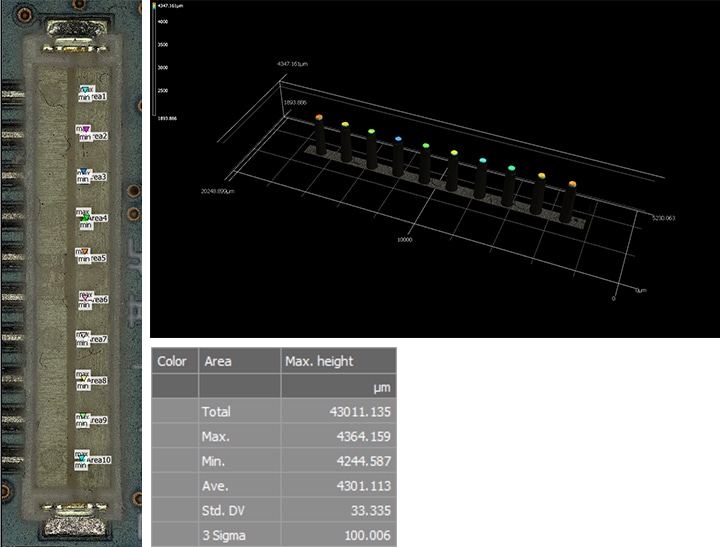This screenshot has height=547, width=720.
Task: Click the Area10 measurement marker
Action: pos(84,458)
